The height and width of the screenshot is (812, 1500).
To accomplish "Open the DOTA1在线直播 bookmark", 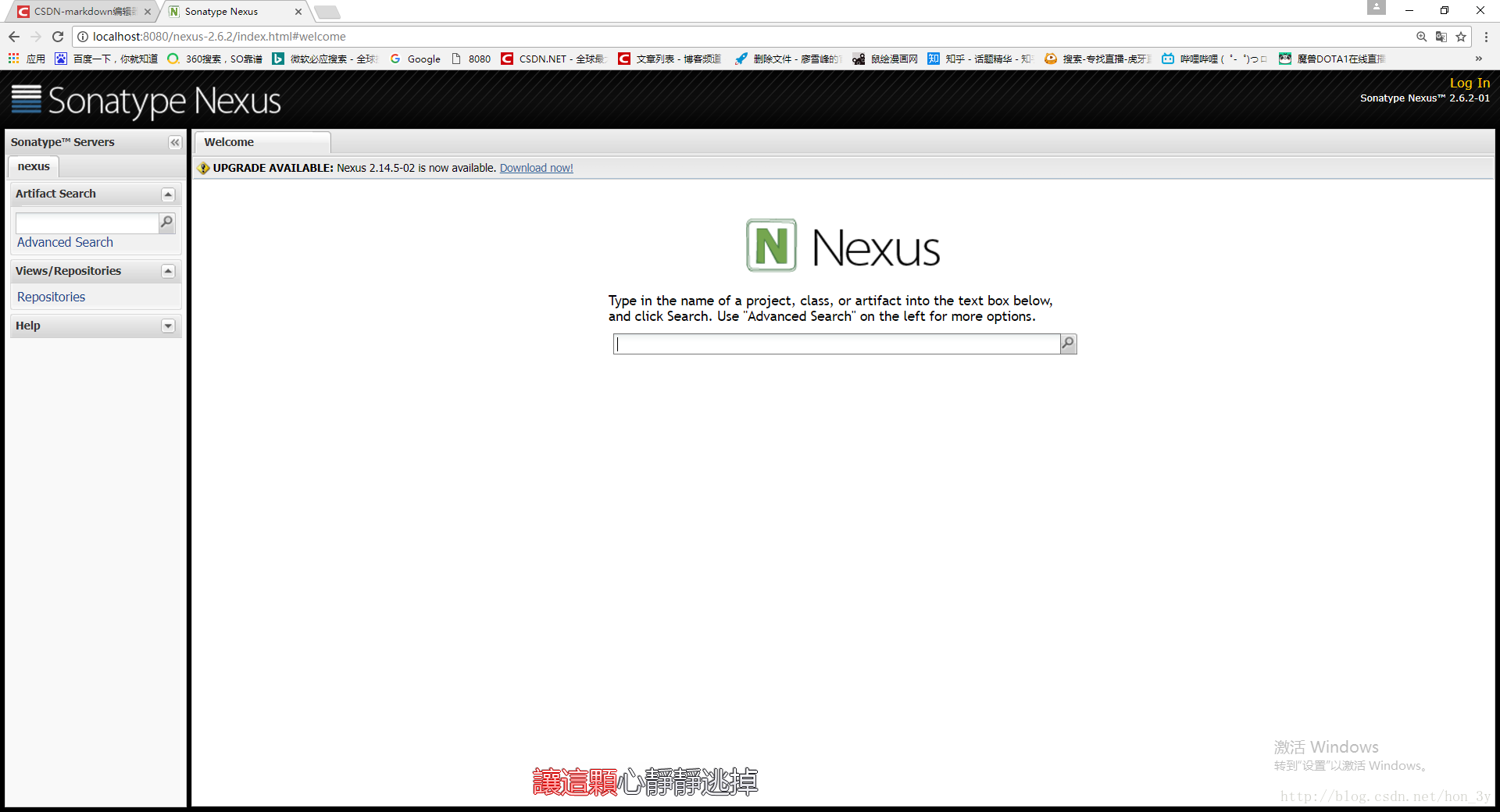I will 1332,59.
